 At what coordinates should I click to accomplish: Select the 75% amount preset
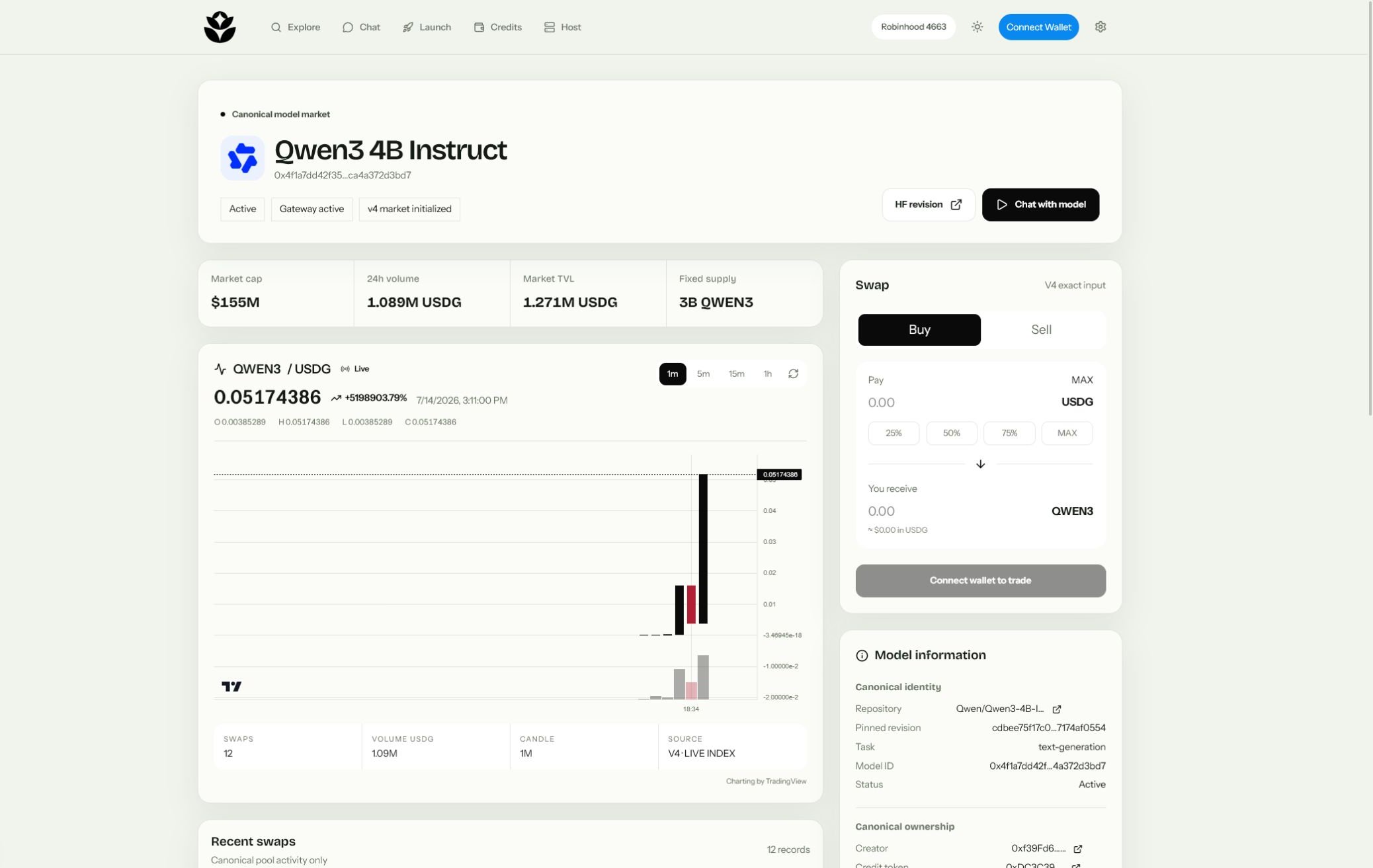[x=1009, y=434]
